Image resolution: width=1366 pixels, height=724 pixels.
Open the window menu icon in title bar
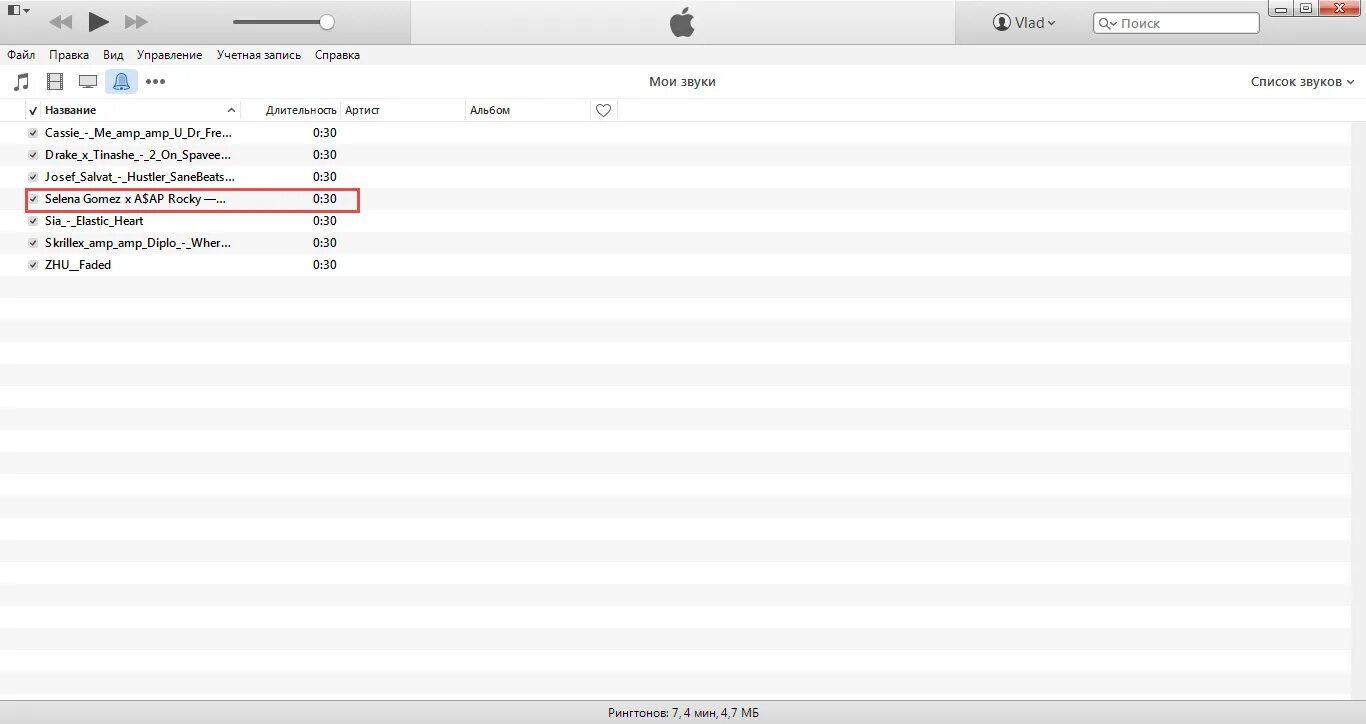coord(18,10)
